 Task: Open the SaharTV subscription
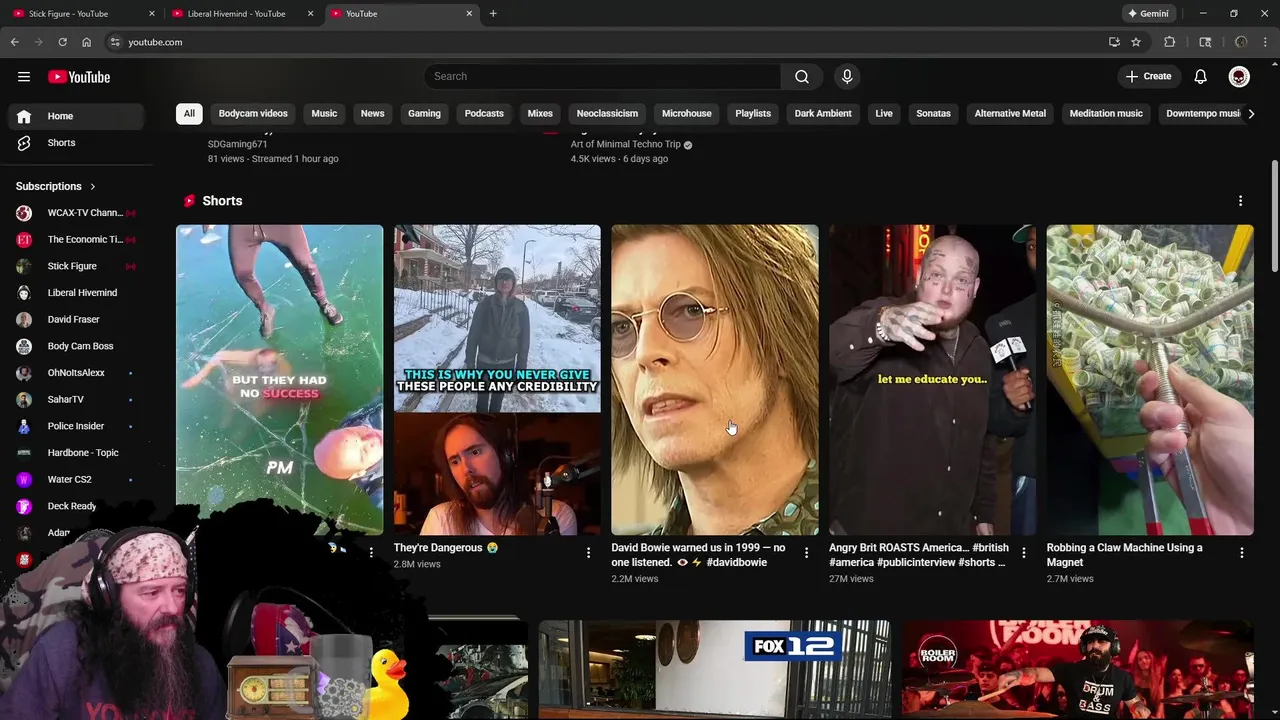pyautogui.click(x=76, y=400)
